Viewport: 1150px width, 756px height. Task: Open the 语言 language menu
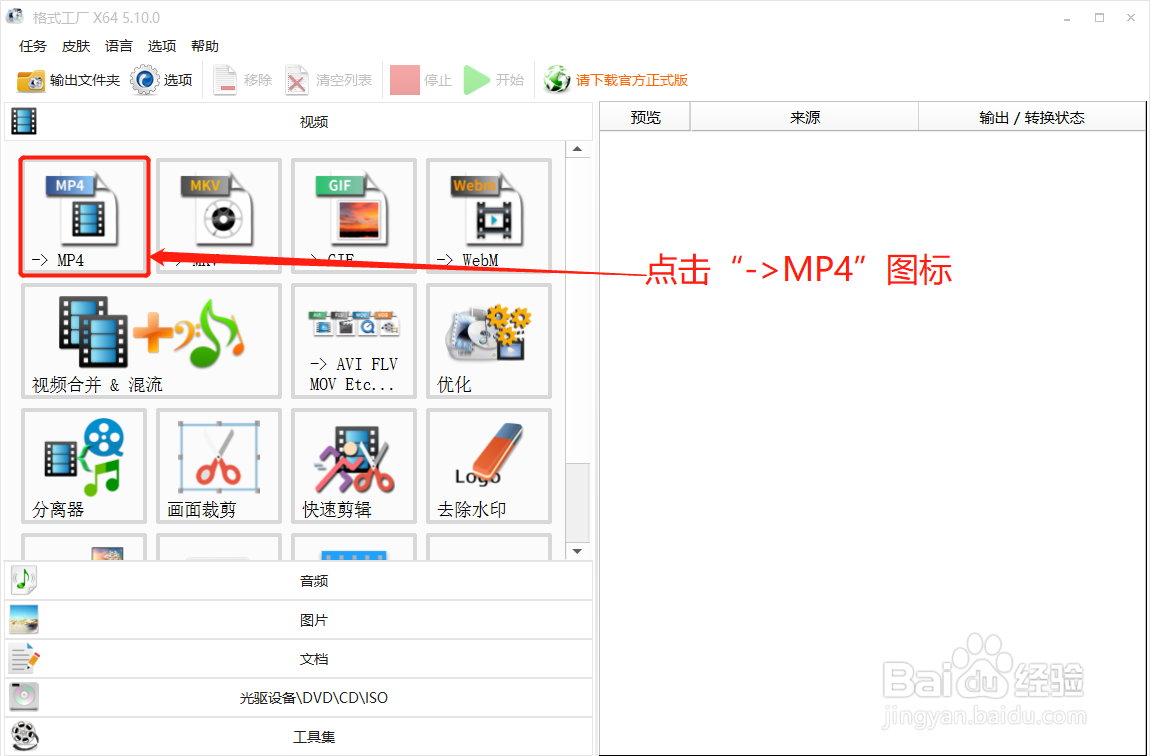[x=118, y=45]
